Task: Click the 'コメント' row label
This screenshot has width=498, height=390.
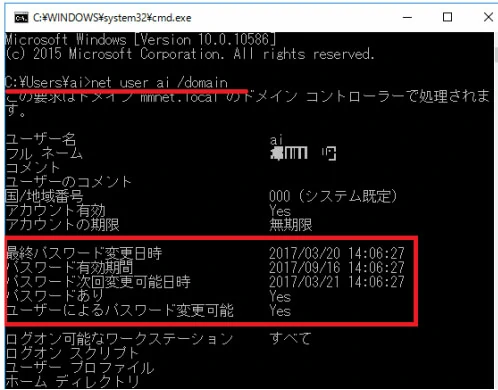Action: click(x=33, y=167)
